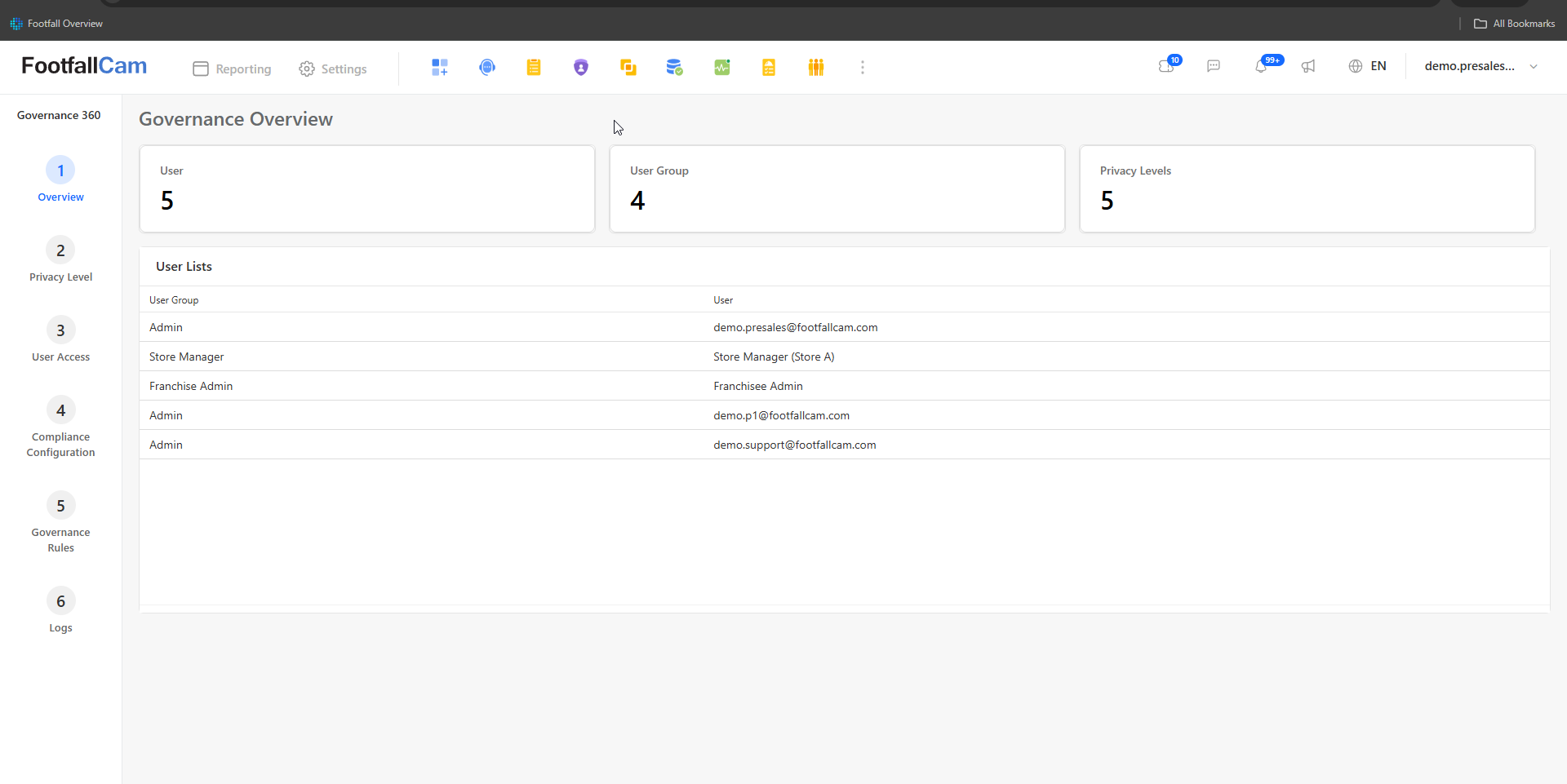Go to step 1 Overview
Viewport: 1567px width, 784px height.
(x=60, y=179)
